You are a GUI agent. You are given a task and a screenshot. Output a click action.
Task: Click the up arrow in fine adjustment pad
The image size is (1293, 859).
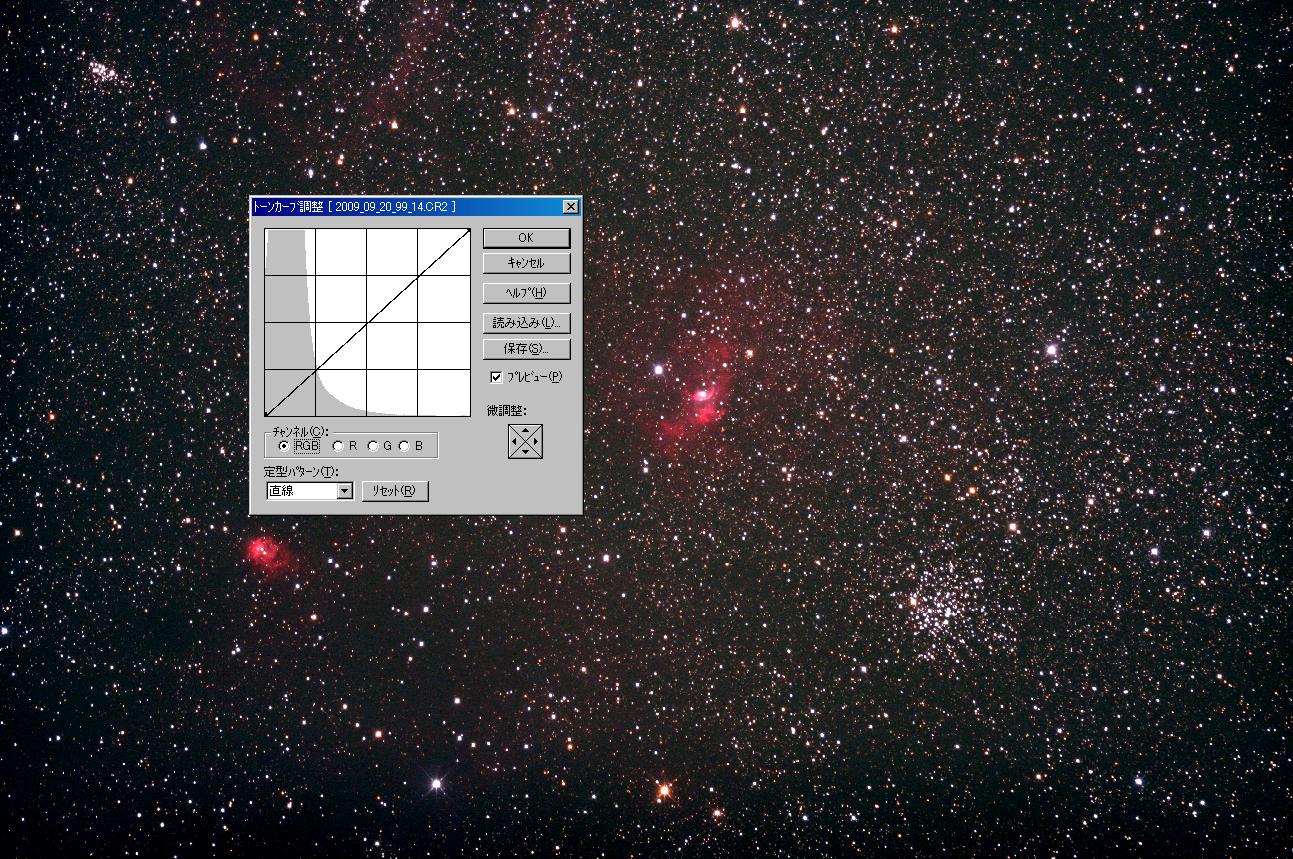pyautogui.click(x=525, y=430)
